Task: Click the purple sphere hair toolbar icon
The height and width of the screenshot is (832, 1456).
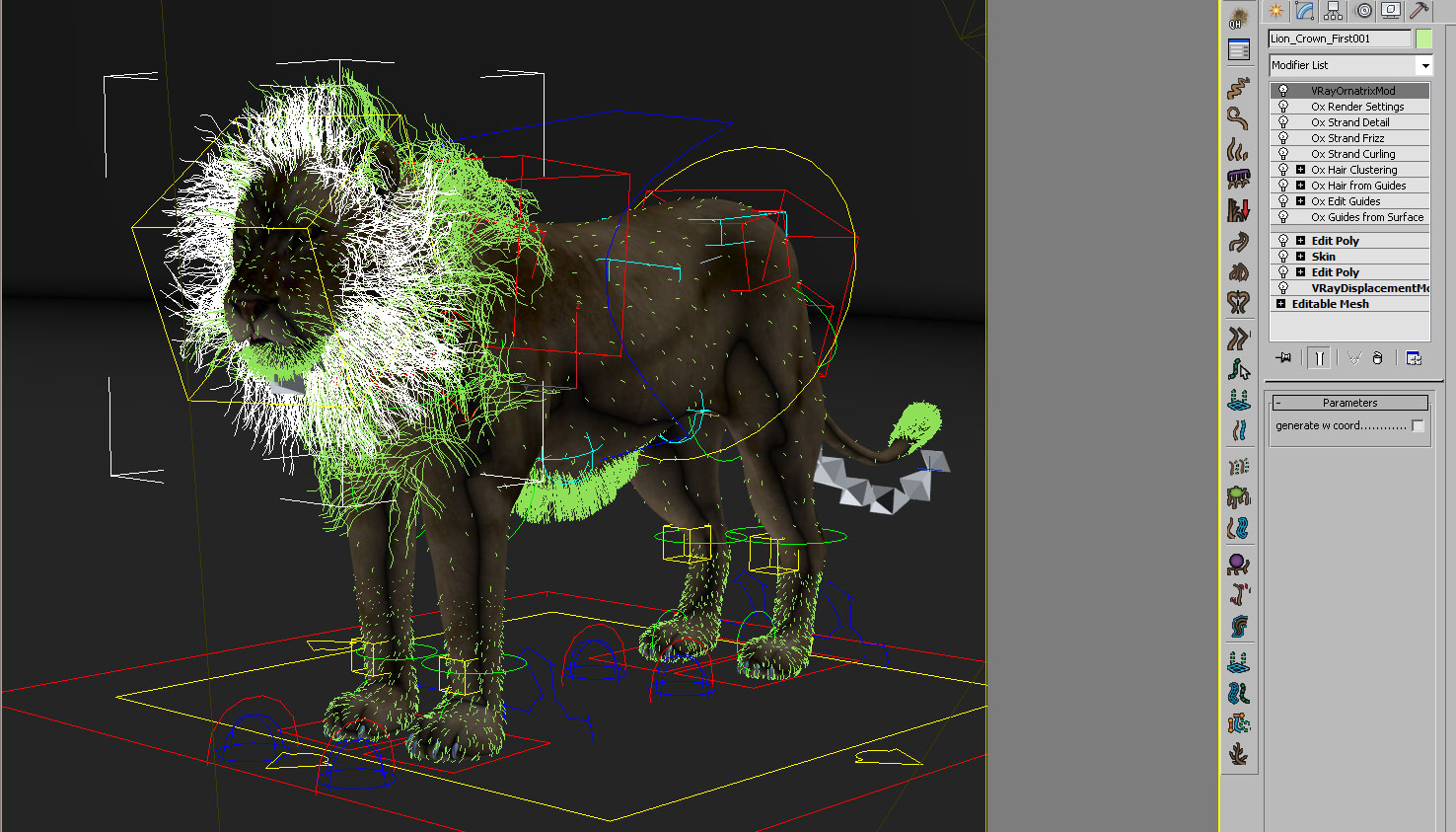Action: (x=1239, y=564)
